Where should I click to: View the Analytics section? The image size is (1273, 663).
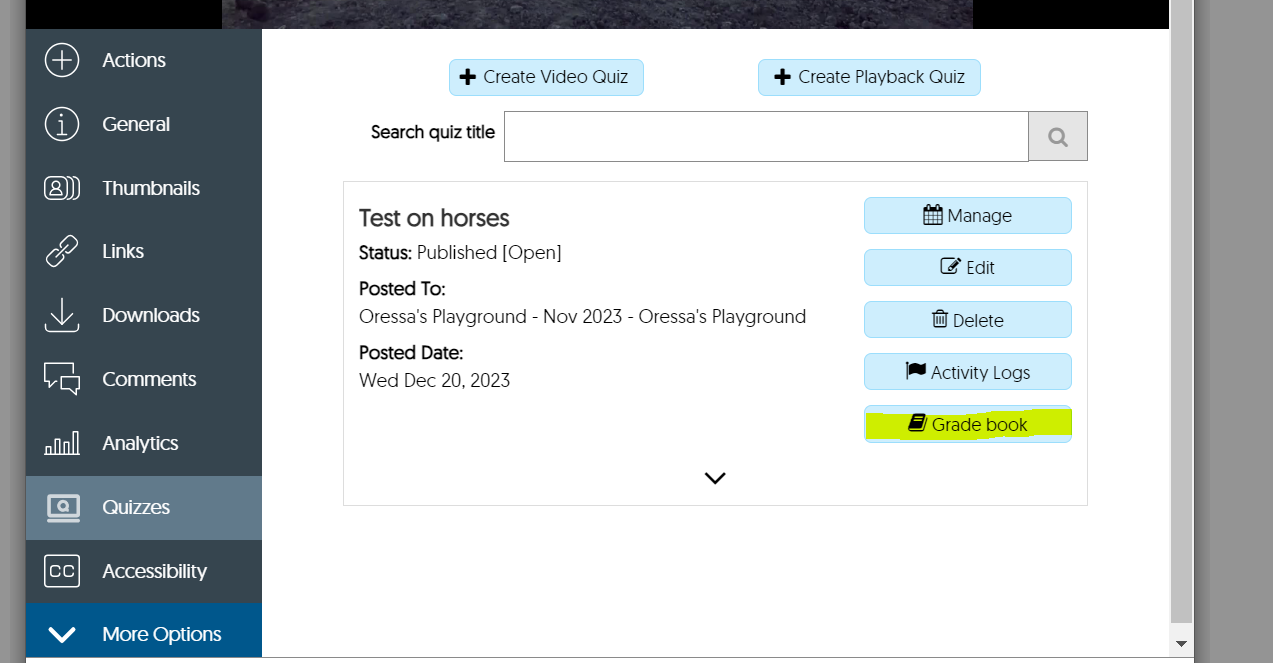coord(144,443)
